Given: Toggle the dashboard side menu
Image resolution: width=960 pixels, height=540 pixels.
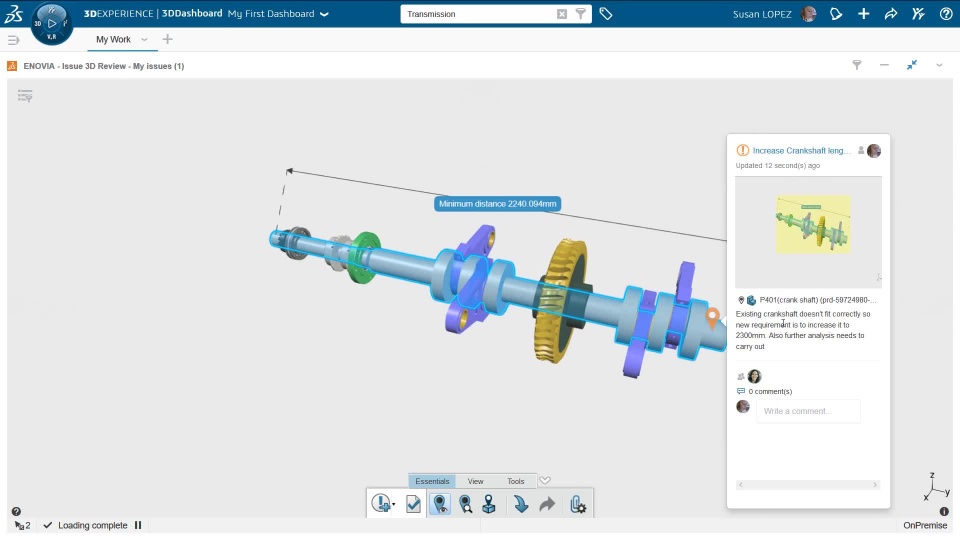Looking at the screenshot, I should click(x=13, y=40).
